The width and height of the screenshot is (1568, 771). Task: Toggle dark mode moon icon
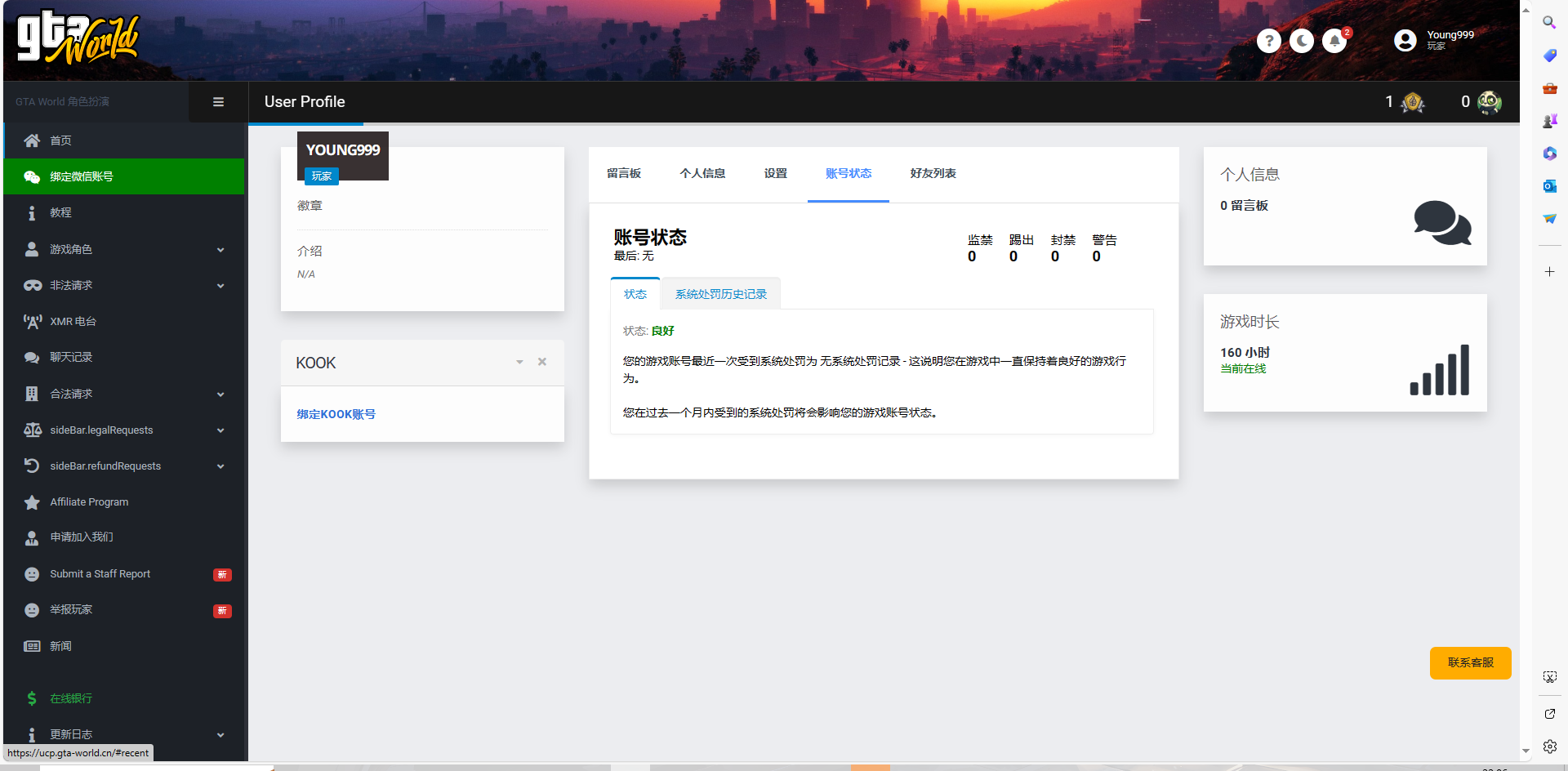click(x=1301, y=41)
